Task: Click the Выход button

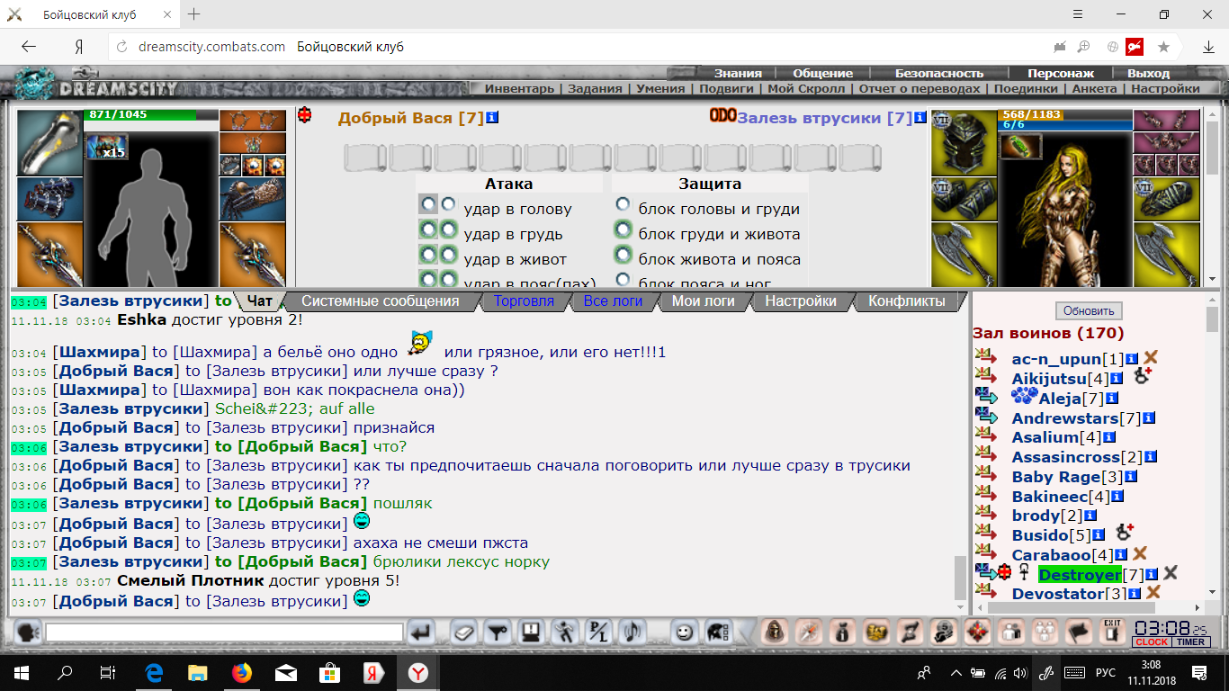Action: [1148, 73]
